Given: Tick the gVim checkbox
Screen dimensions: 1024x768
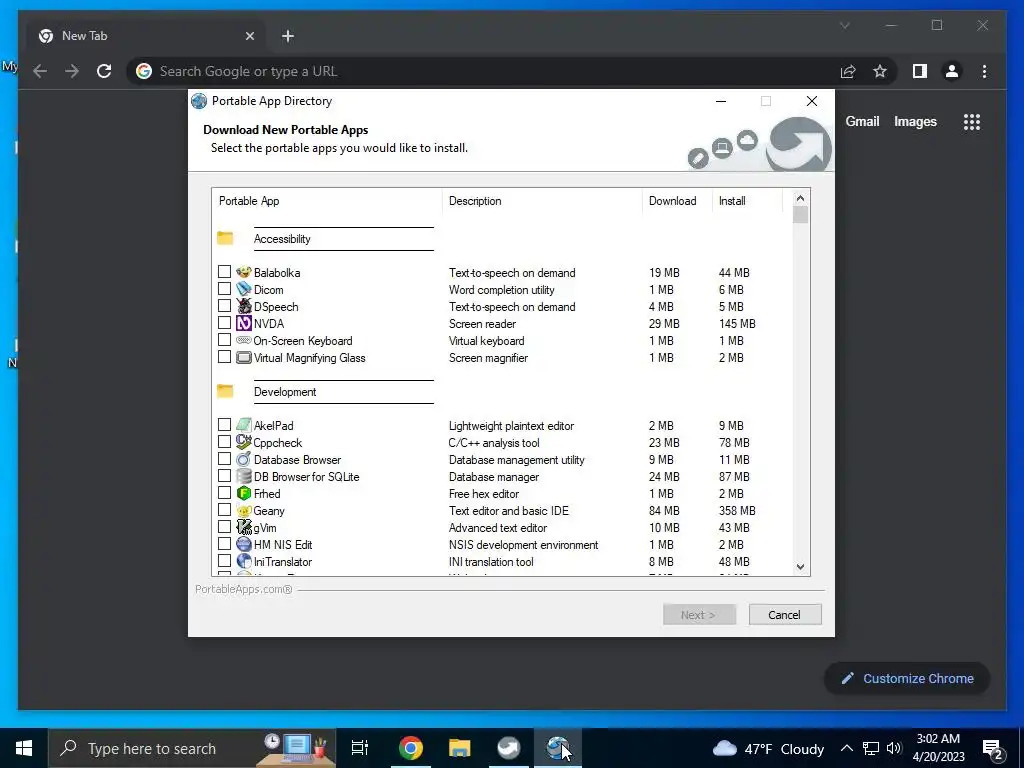Looking at the screenshot, I should point(224,526).
